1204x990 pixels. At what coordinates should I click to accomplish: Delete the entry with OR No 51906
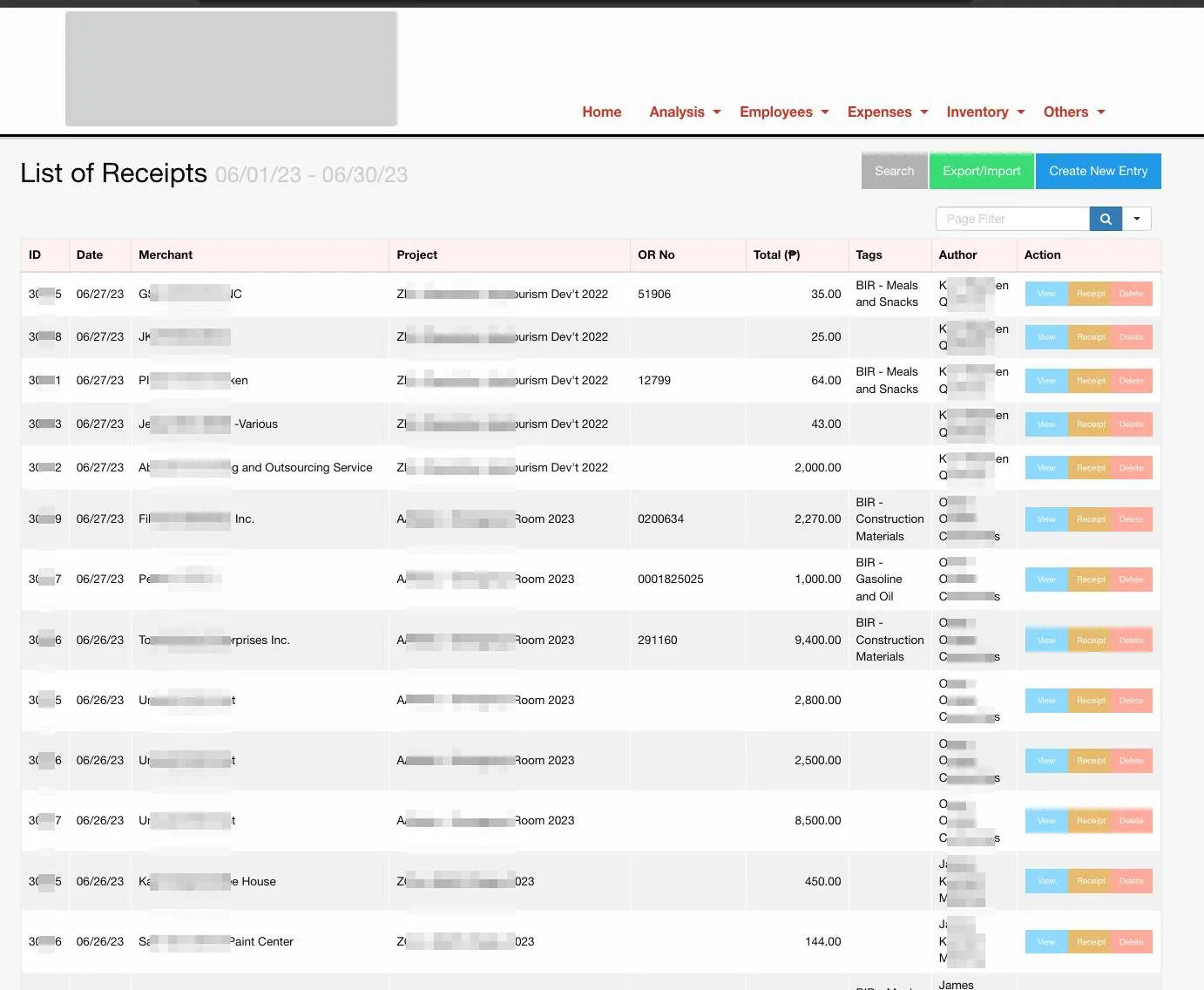pyautogui.click(x=1132, y=294)
